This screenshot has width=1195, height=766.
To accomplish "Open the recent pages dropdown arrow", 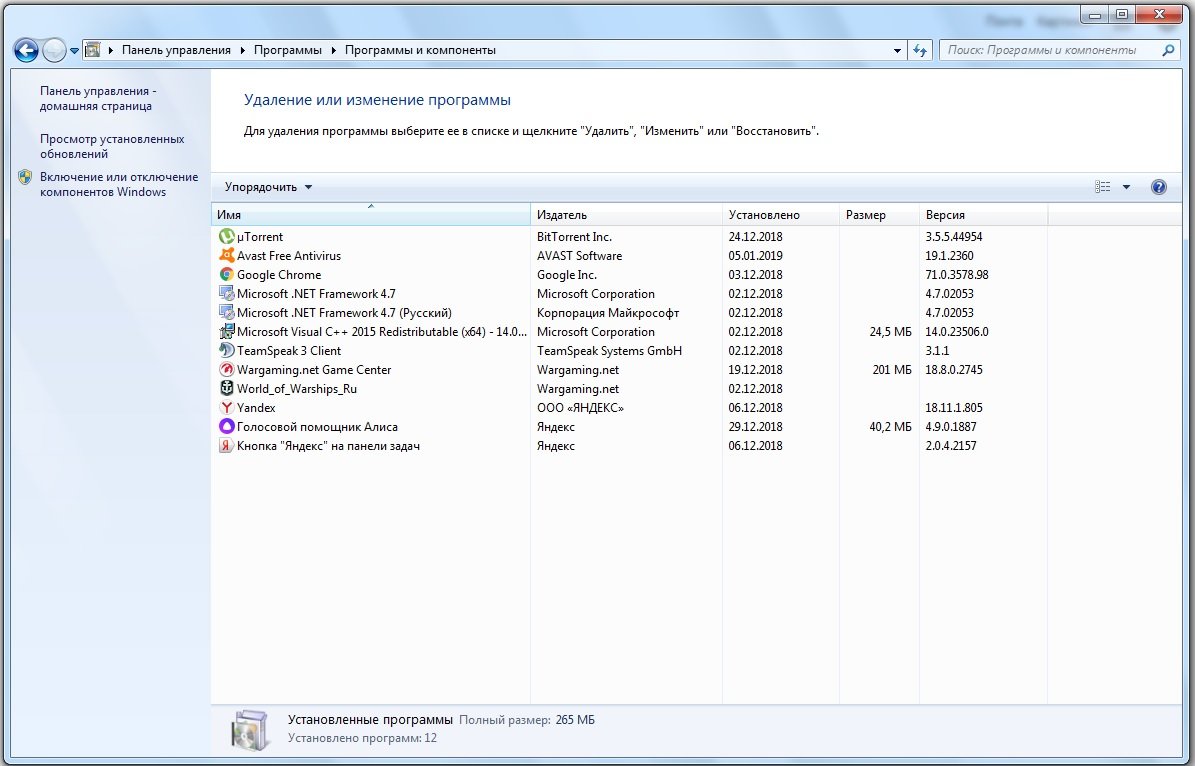I will tap(74, 51).
